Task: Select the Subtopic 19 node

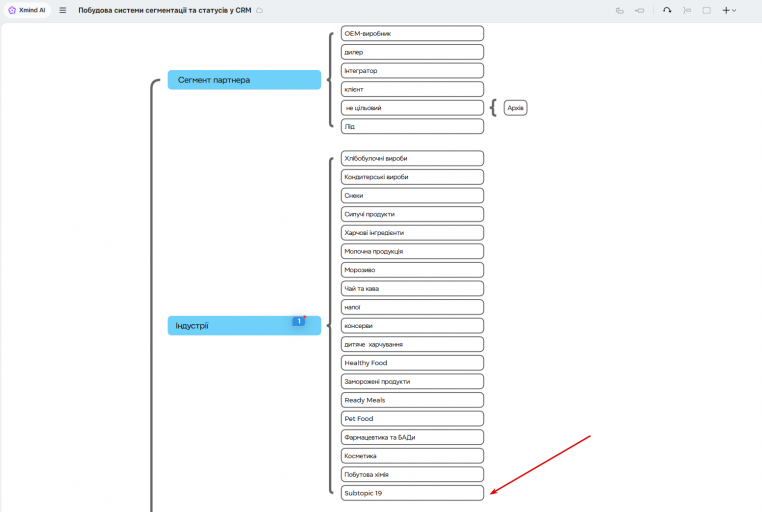Action: (x=412, y=493)
